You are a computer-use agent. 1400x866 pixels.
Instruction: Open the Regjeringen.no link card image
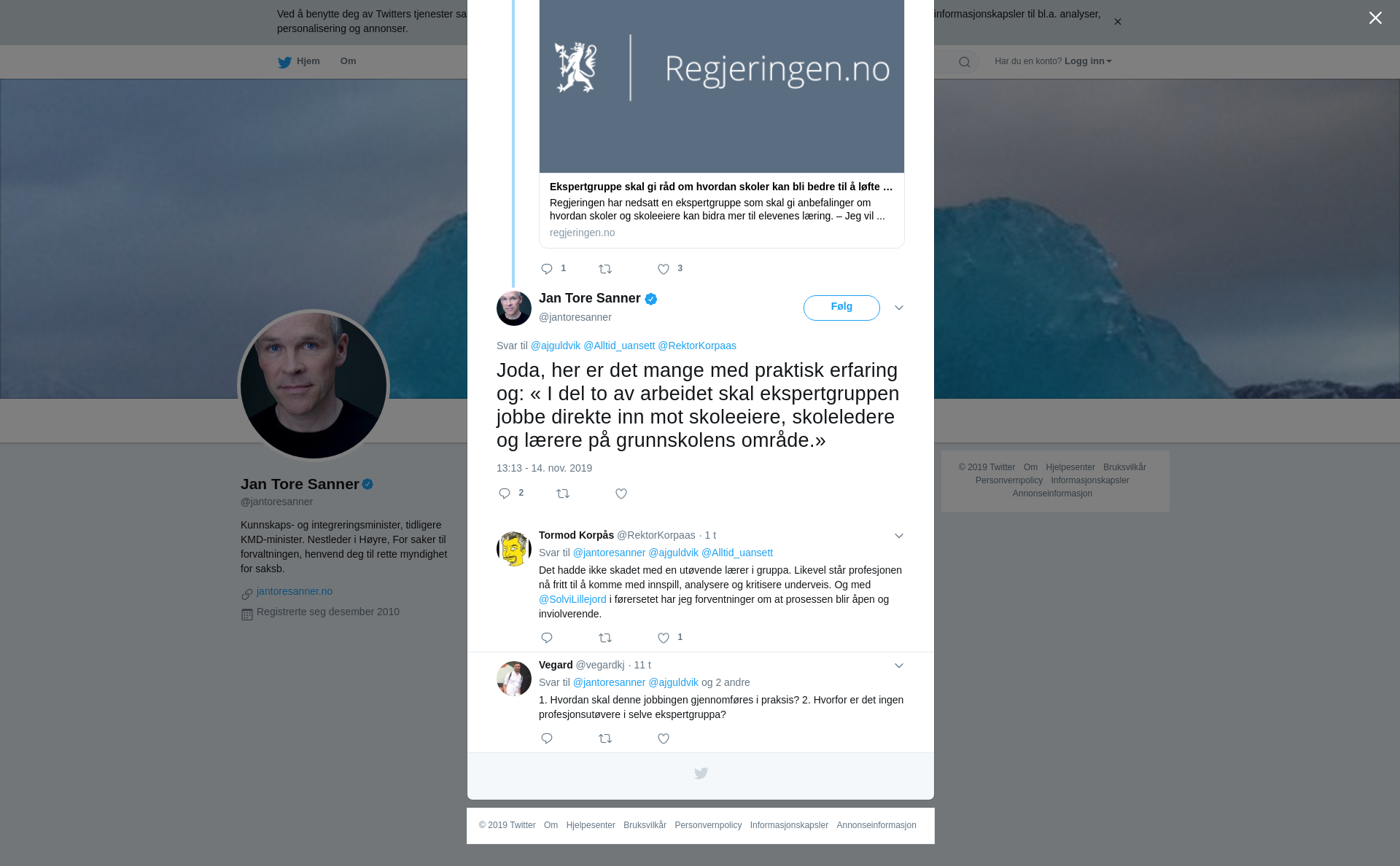pyautogui.click(x=722, y=86)
